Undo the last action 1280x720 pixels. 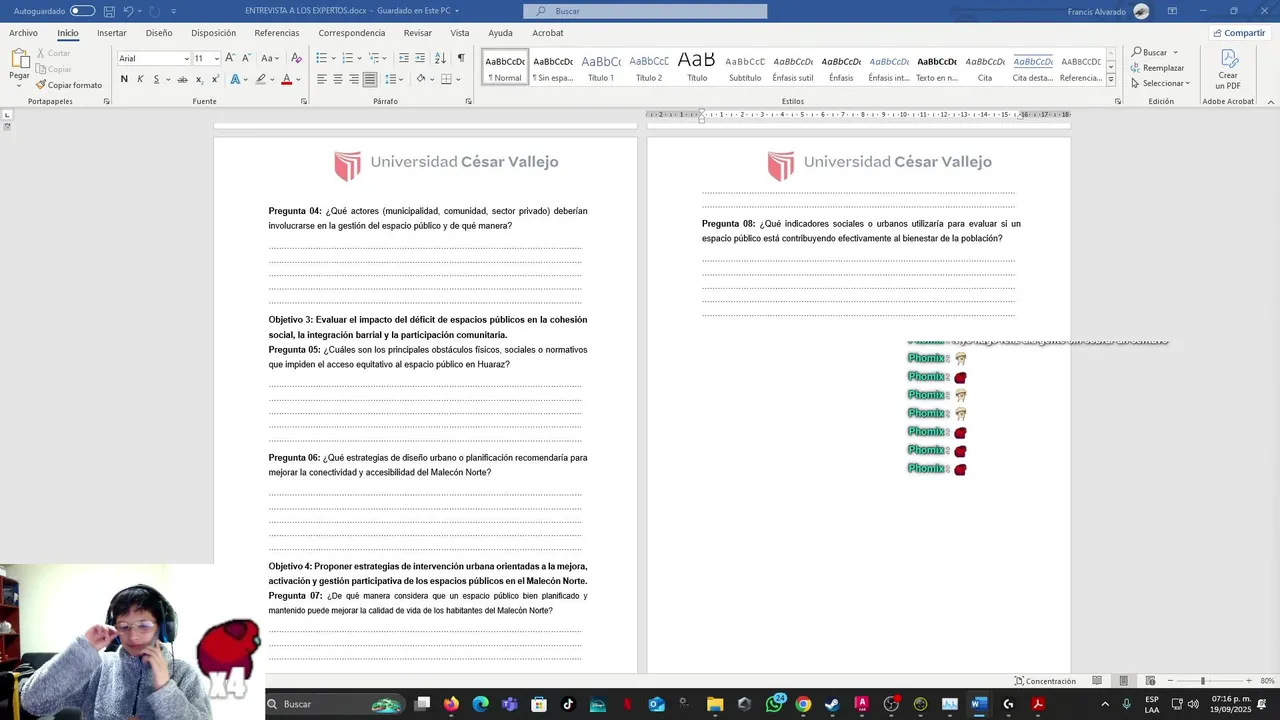coord(128,11)
